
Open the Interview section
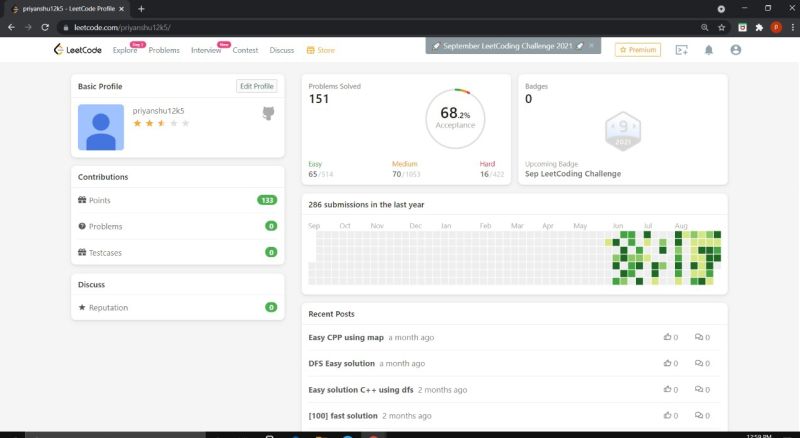[x=206, y=50]
